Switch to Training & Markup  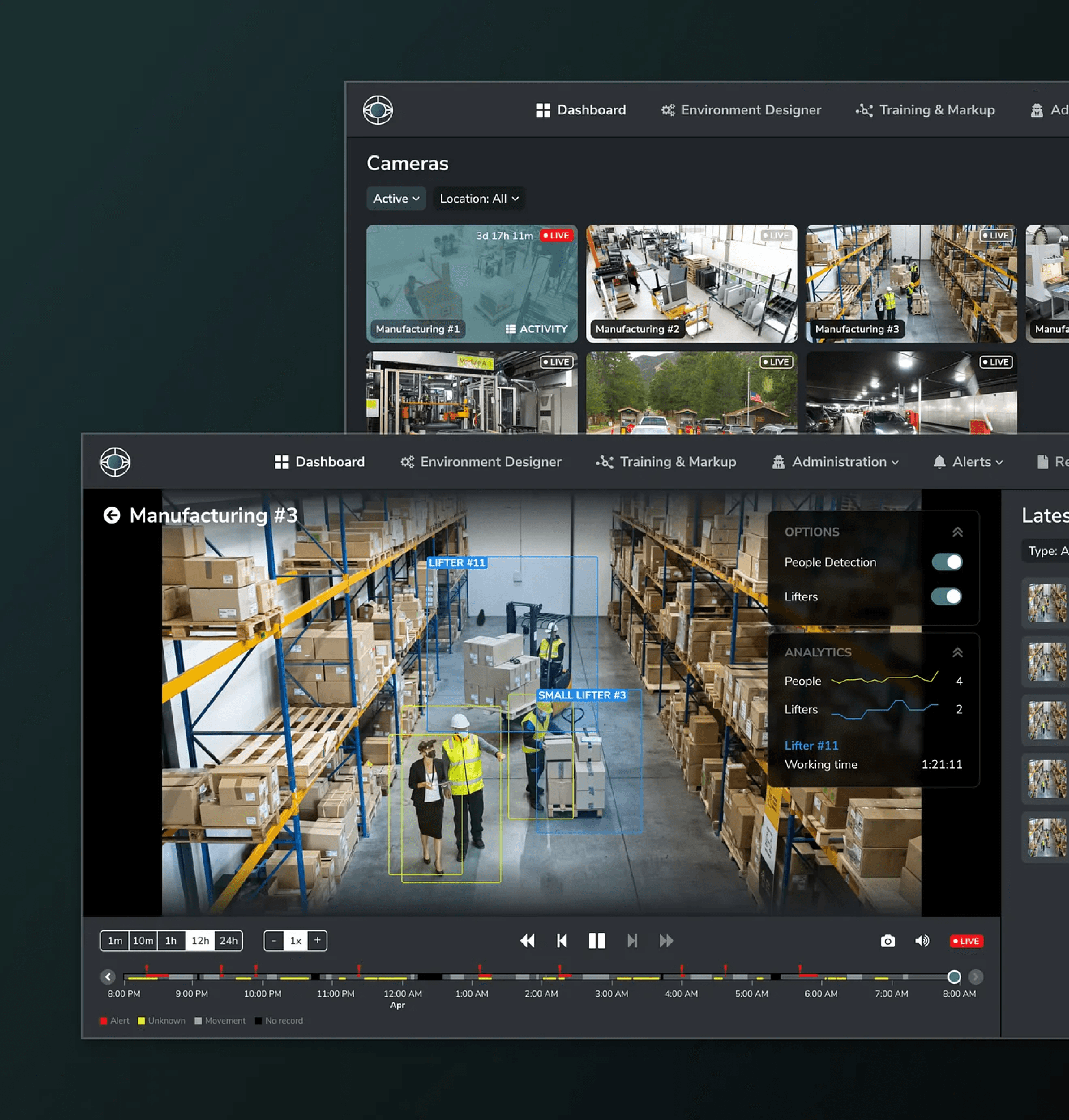666,462
